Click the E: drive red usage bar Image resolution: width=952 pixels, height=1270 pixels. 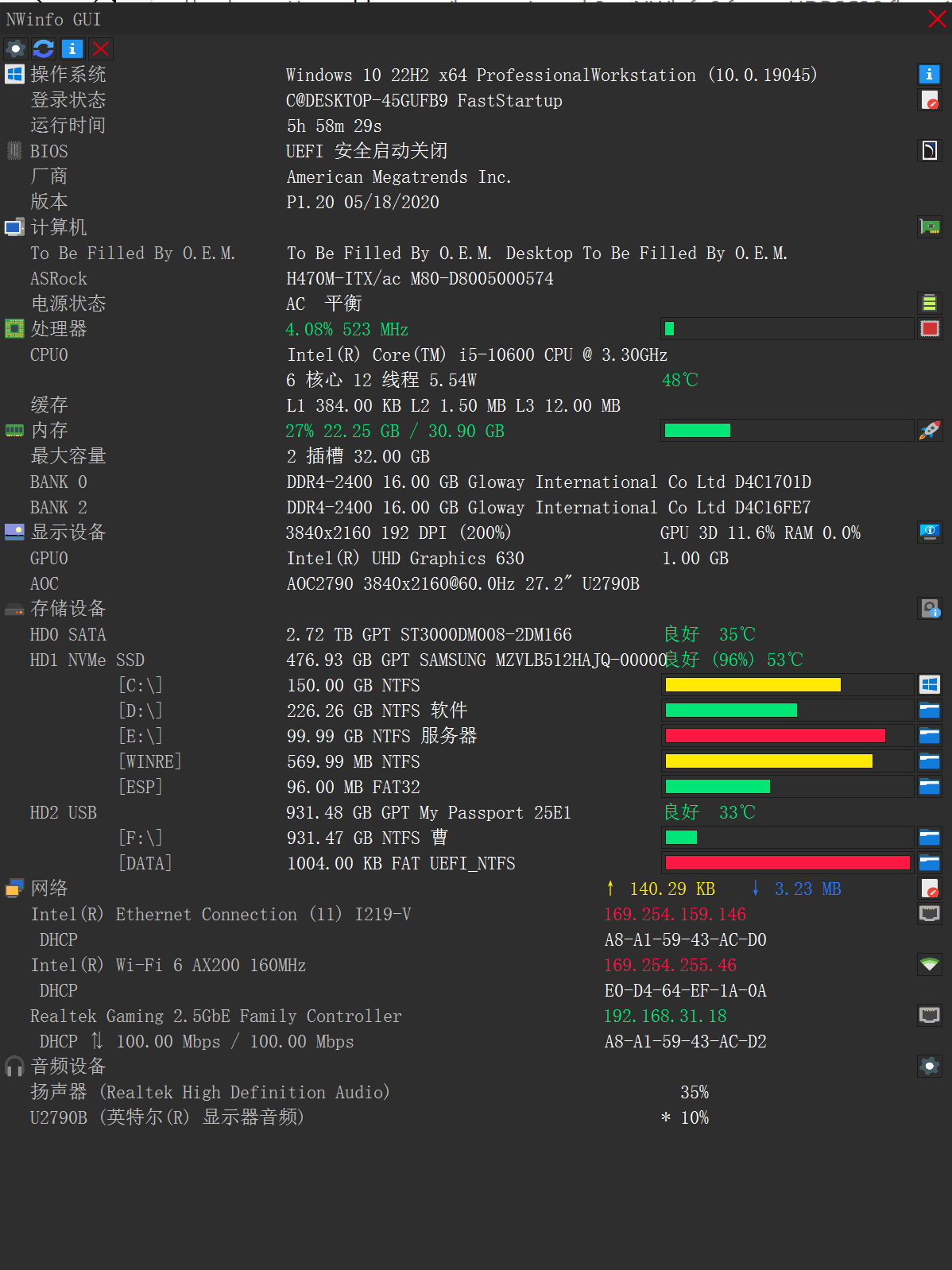(x=787, y=736)
